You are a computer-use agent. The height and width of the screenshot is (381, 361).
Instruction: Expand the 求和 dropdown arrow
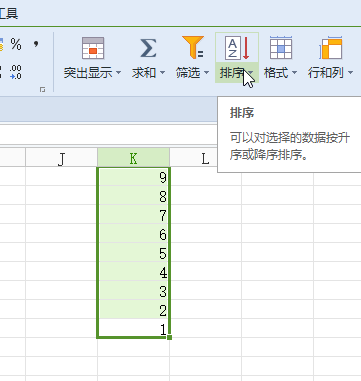(x=162, y=73)
